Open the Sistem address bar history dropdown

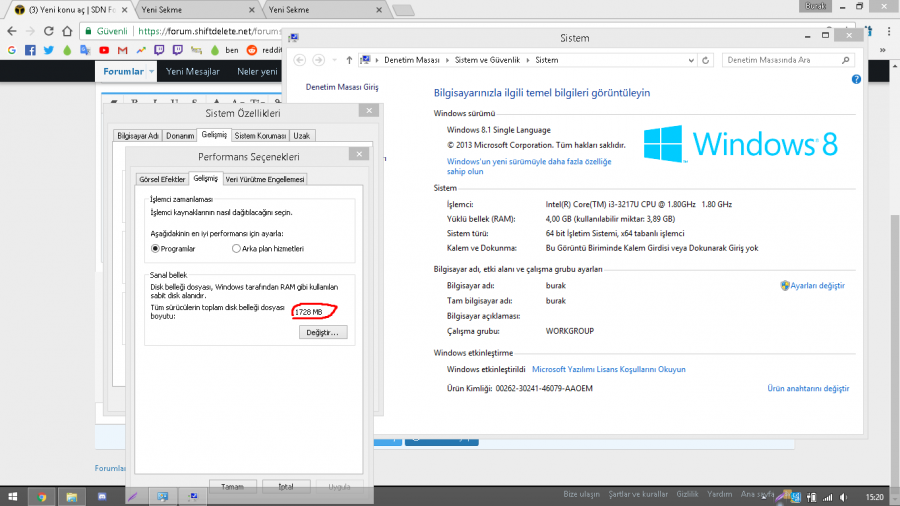[691, 60]
